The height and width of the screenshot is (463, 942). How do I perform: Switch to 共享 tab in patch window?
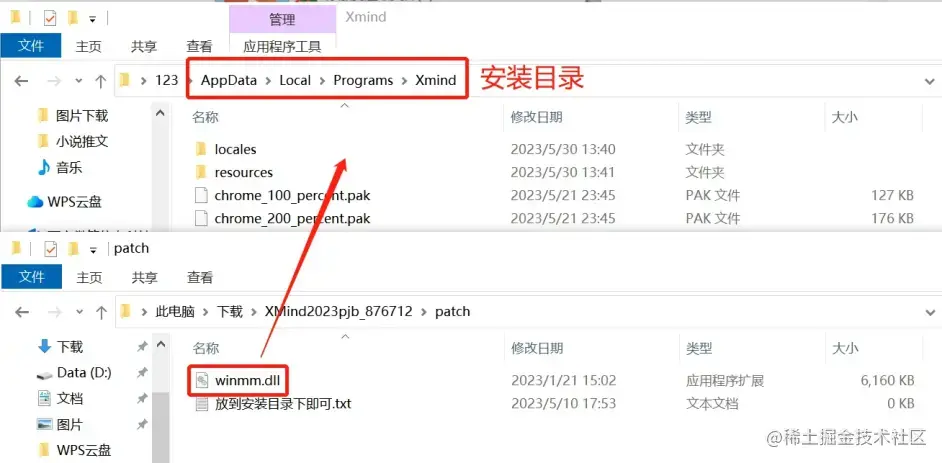pos(144,277)
